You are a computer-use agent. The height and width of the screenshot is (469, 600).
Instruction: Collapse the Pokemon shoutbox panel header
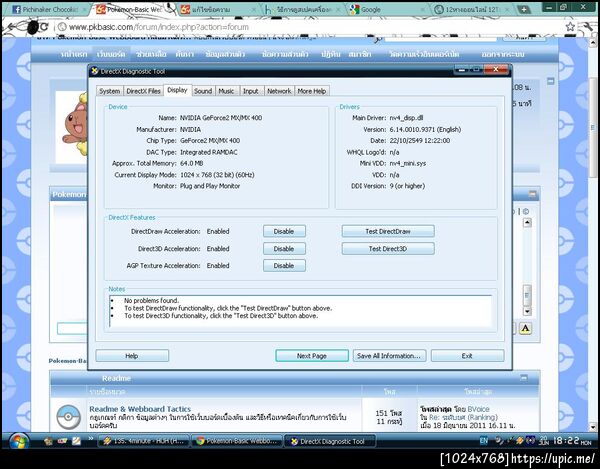[533, 194]
